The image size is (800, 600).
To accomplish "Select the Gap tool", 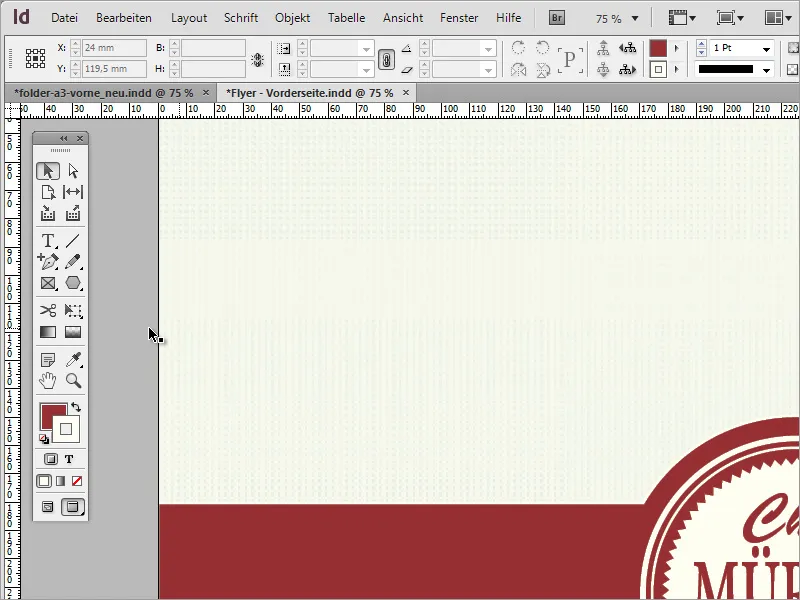I will pyautogui.click(x=73, y=192).
